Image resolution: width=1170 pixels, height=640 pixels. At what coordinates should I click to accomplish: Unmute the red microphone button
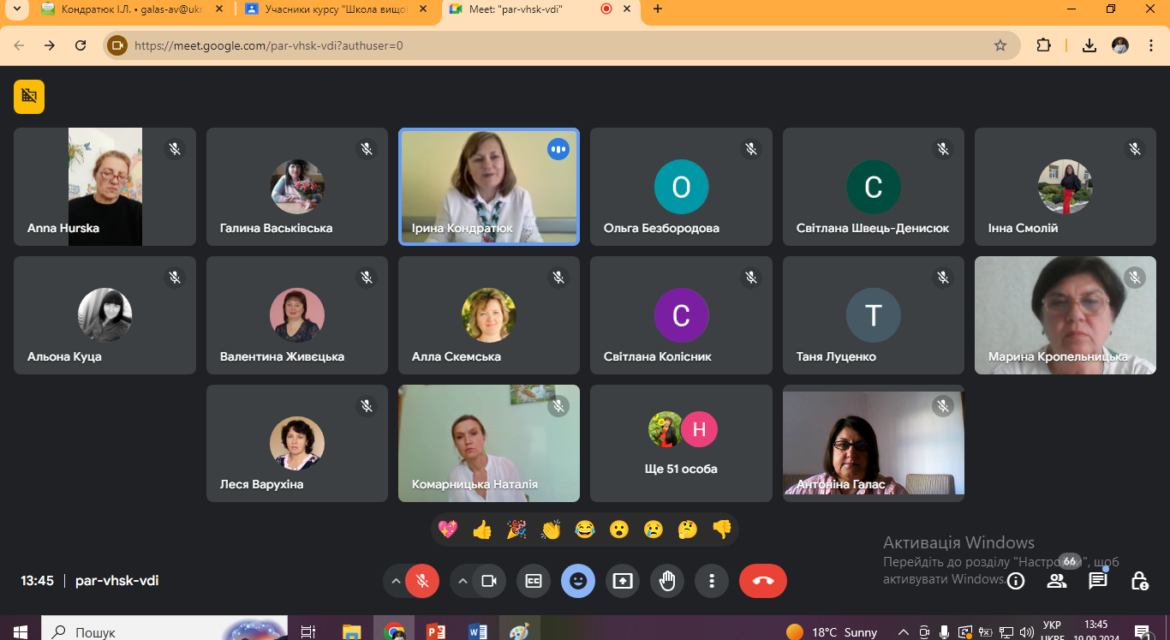click(422, 581)
